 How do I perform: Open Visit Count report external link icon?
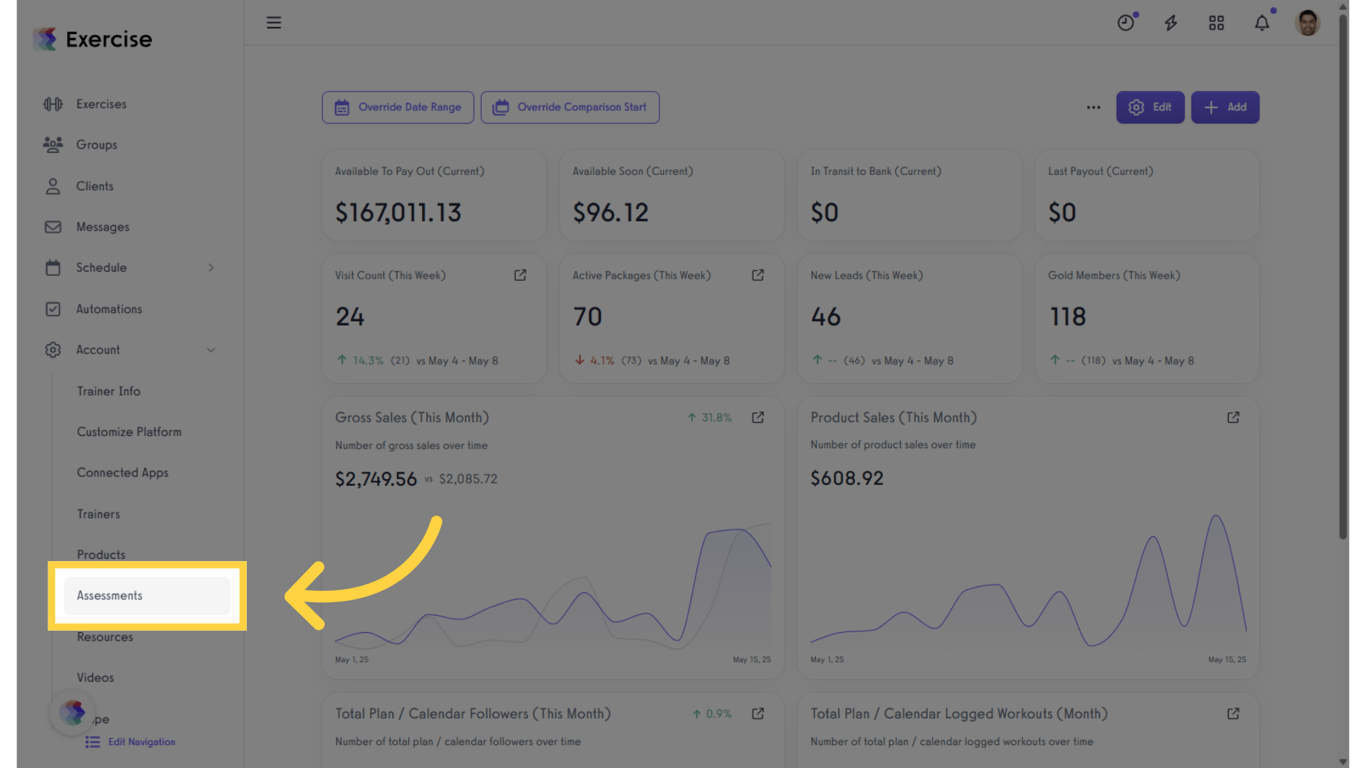pos(520,275)
